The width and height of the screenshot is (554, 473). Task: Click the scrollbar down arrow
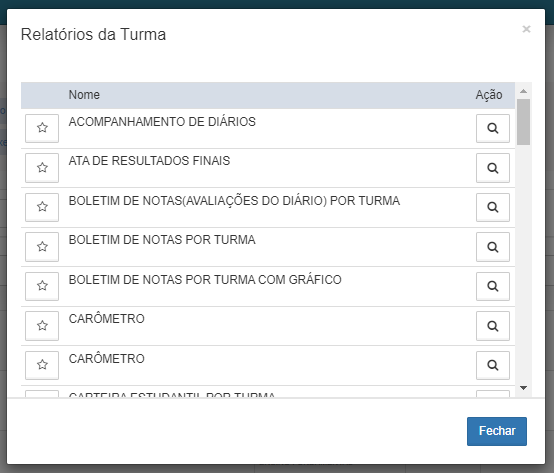click(x=523, y=388)
